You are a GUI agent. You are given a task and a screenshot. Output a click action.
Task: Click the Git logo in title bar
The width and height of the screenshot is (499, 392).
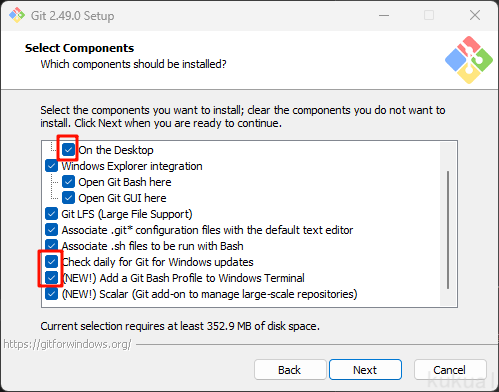coord(17,15)
